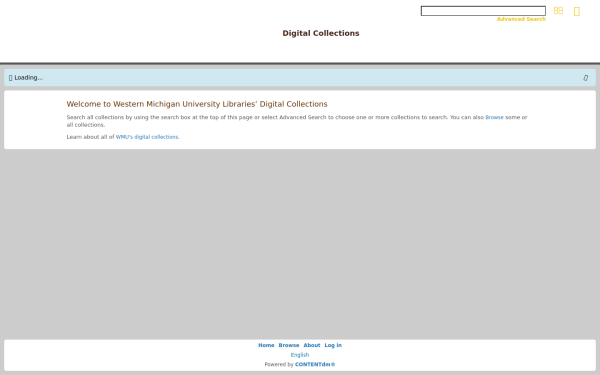Open the CONTENTdm link

(x=315, y=364)
